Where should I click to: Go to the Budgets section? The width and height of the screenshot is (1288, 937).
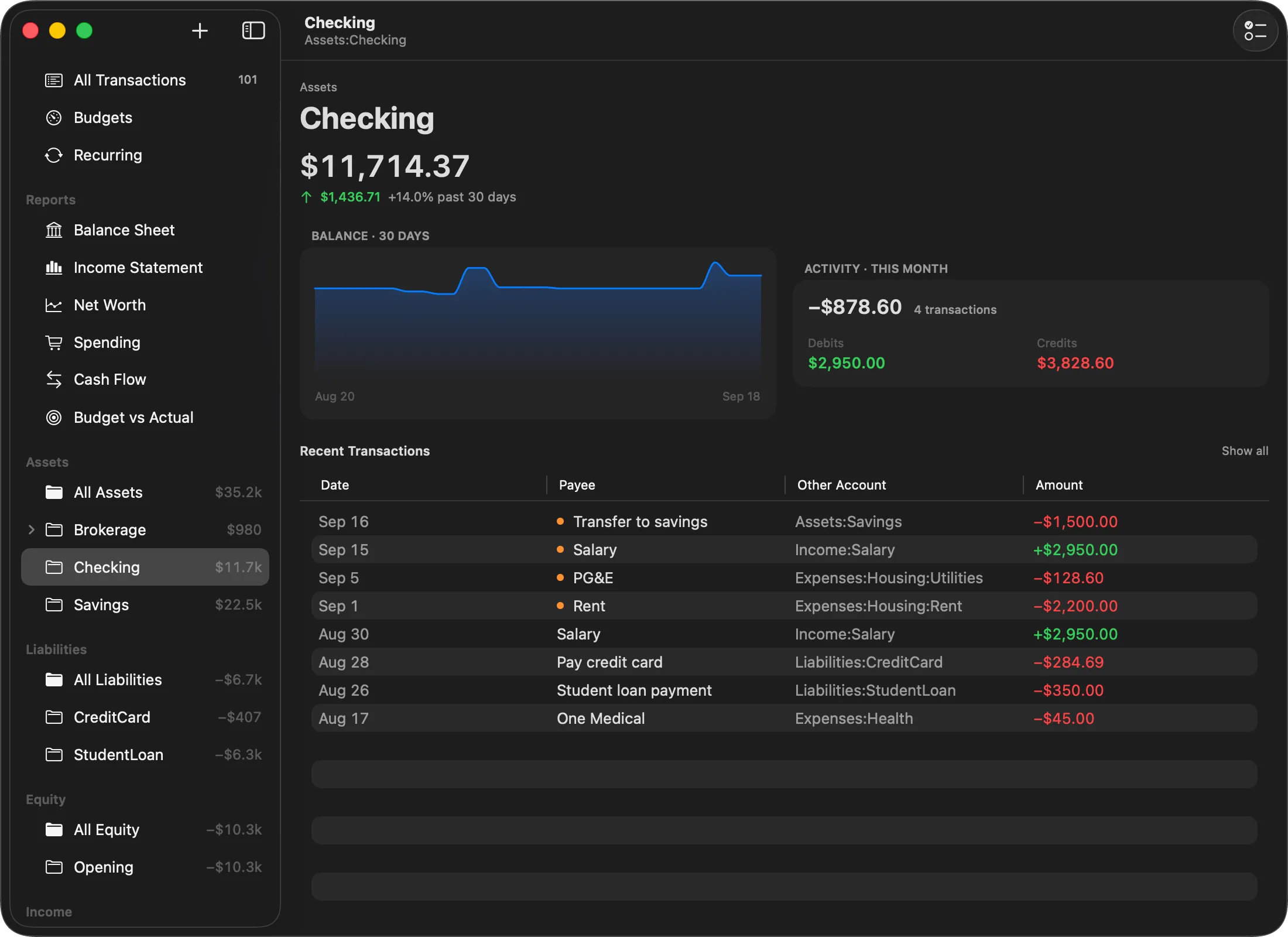pos(145,118)
